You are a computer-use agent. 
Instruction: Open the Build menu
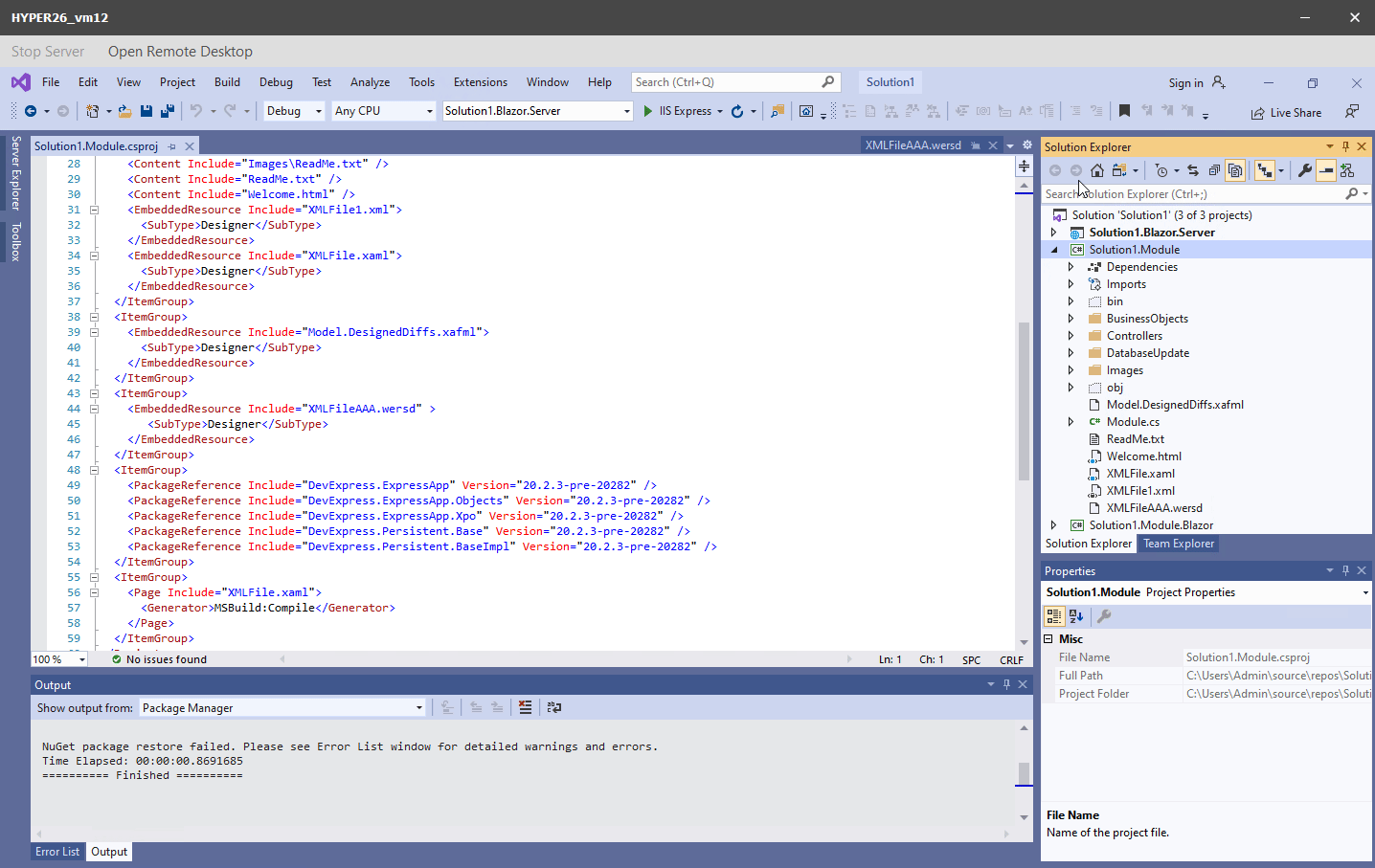(227, 82)
